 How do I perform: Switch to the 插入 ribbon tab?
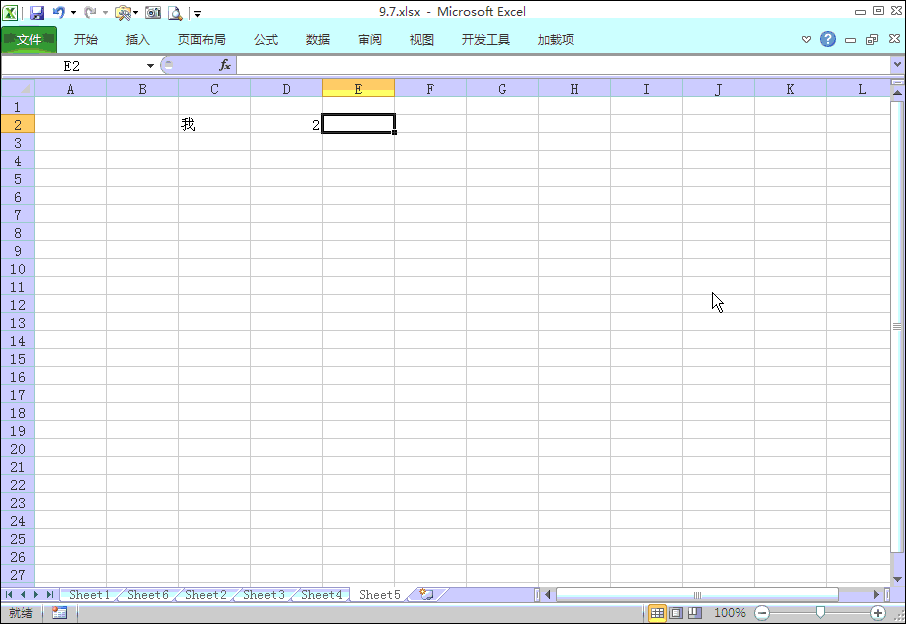[138, 39]
